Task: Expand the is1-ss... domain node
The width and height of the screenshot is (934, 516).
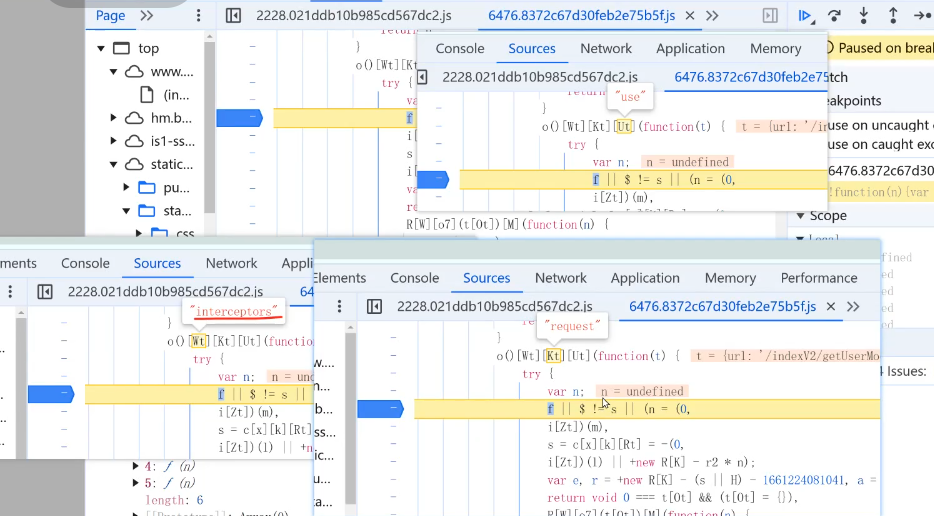Action: (x=113, y=141)
